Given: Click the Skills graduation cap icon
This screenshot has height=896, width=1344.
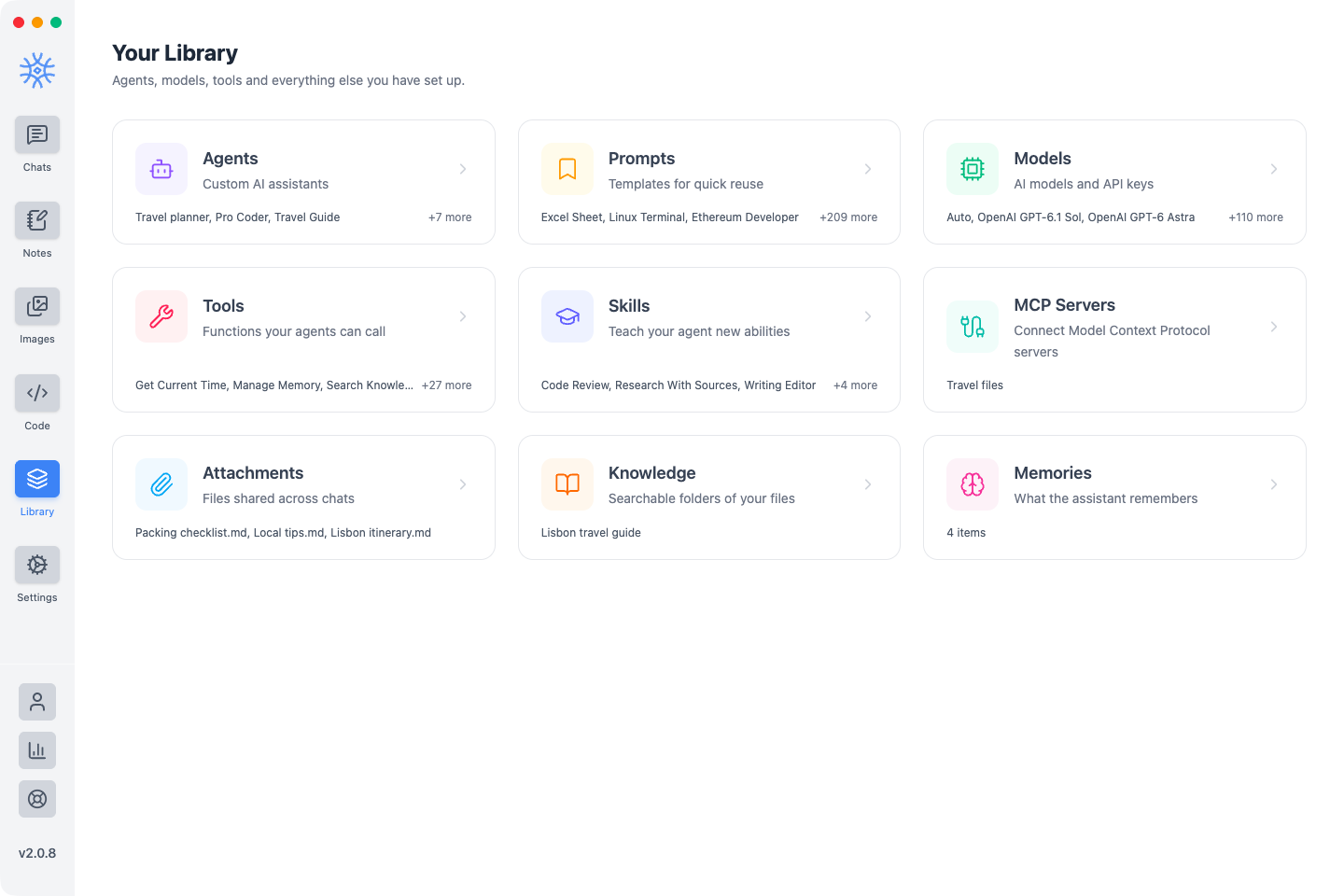Looking at the screenshot, I should 567,316.
